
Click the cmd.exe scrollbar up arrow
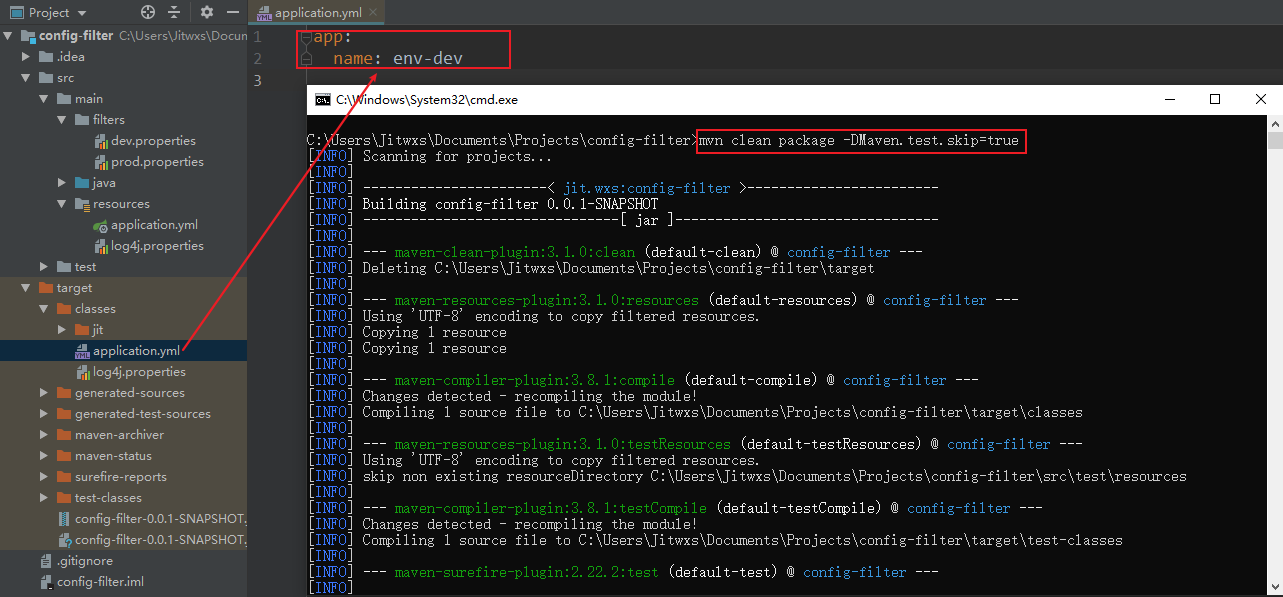click(x=1274, y=123)
